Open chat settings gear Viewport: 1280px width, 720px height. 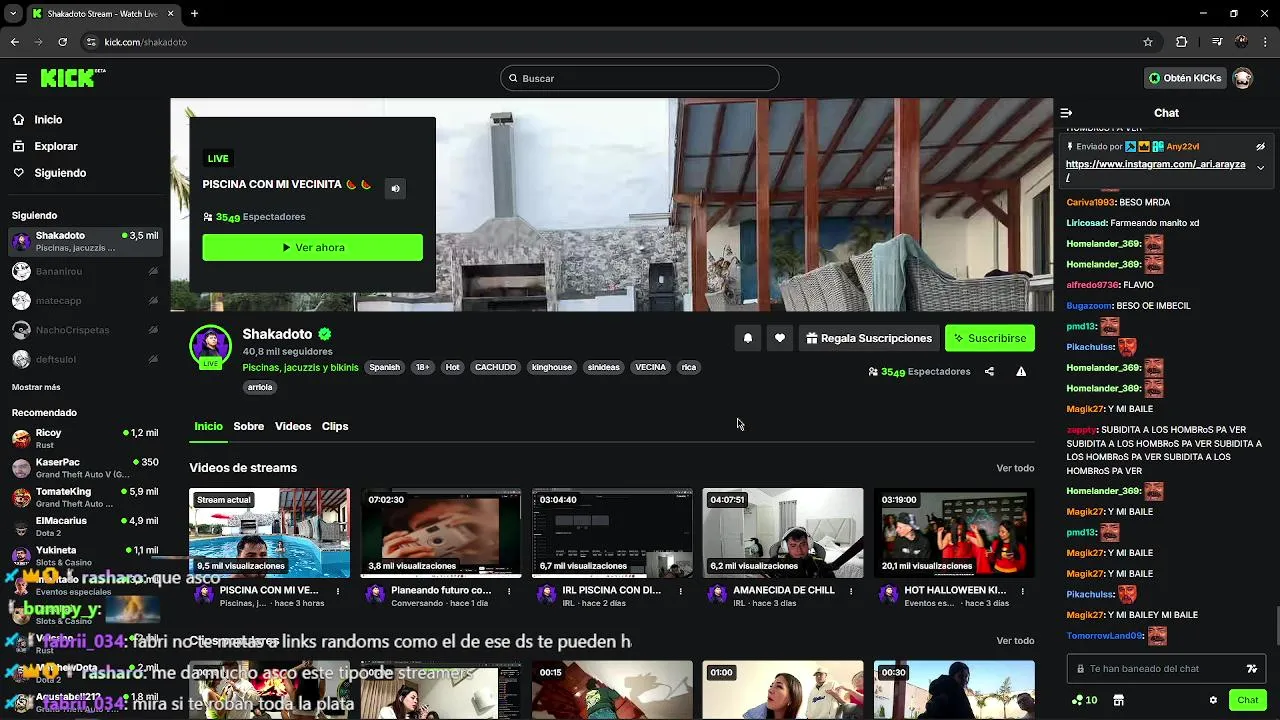[x=1213, y=700]
